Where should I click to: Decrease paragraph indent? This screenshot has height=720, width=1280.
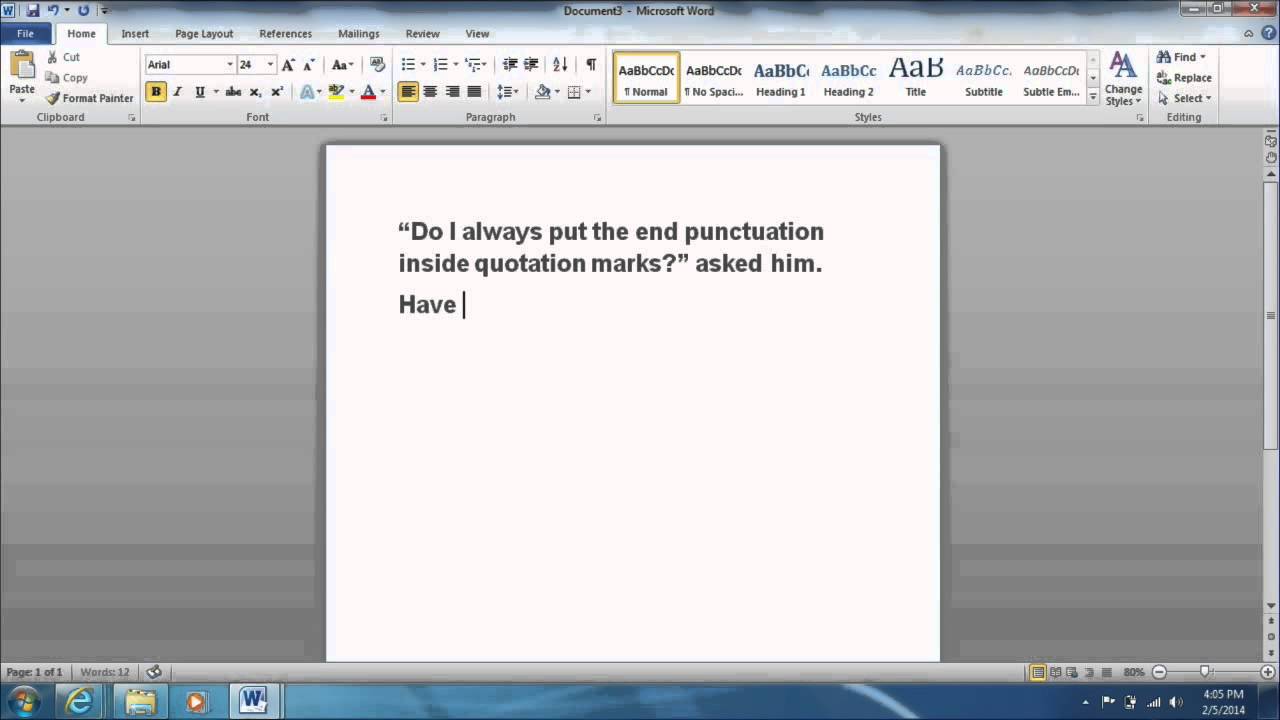tap(510, 64)
